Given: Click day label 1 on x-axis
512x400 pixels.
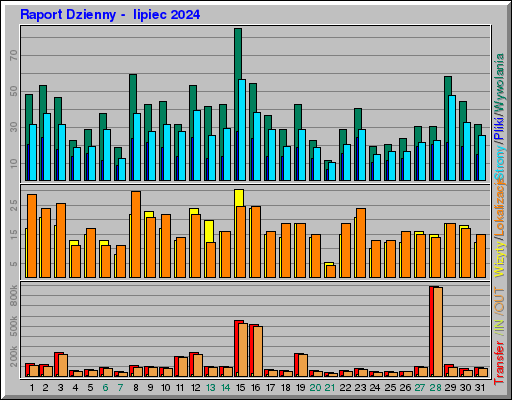Looking at the screenshot, I should (x=32, y=388).
